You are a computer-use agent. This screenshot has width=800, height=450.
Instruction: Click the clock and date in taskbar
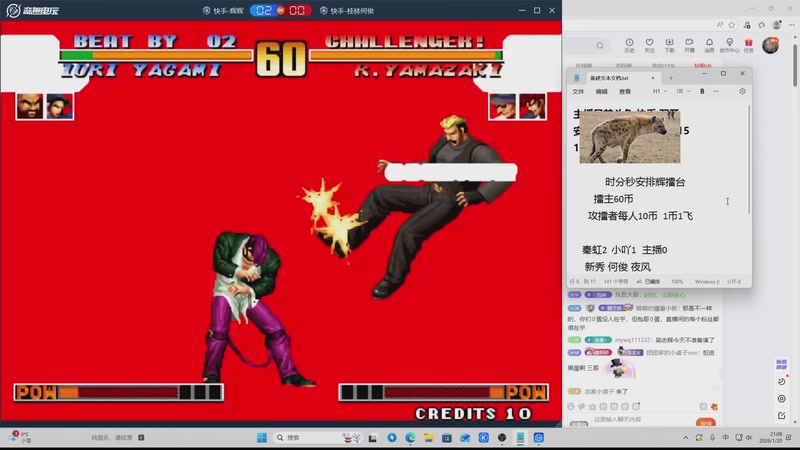pyautogui.click(x=771, y=437)
